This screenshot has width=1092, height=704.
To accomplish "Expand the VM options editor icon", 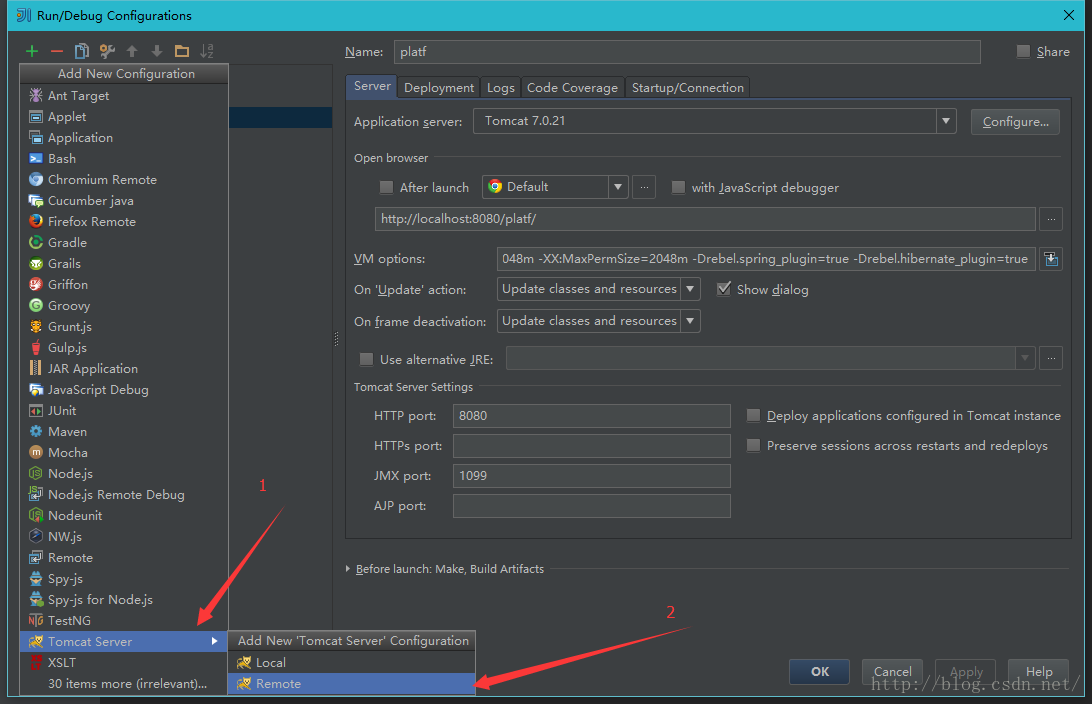I will [1051, 259].
